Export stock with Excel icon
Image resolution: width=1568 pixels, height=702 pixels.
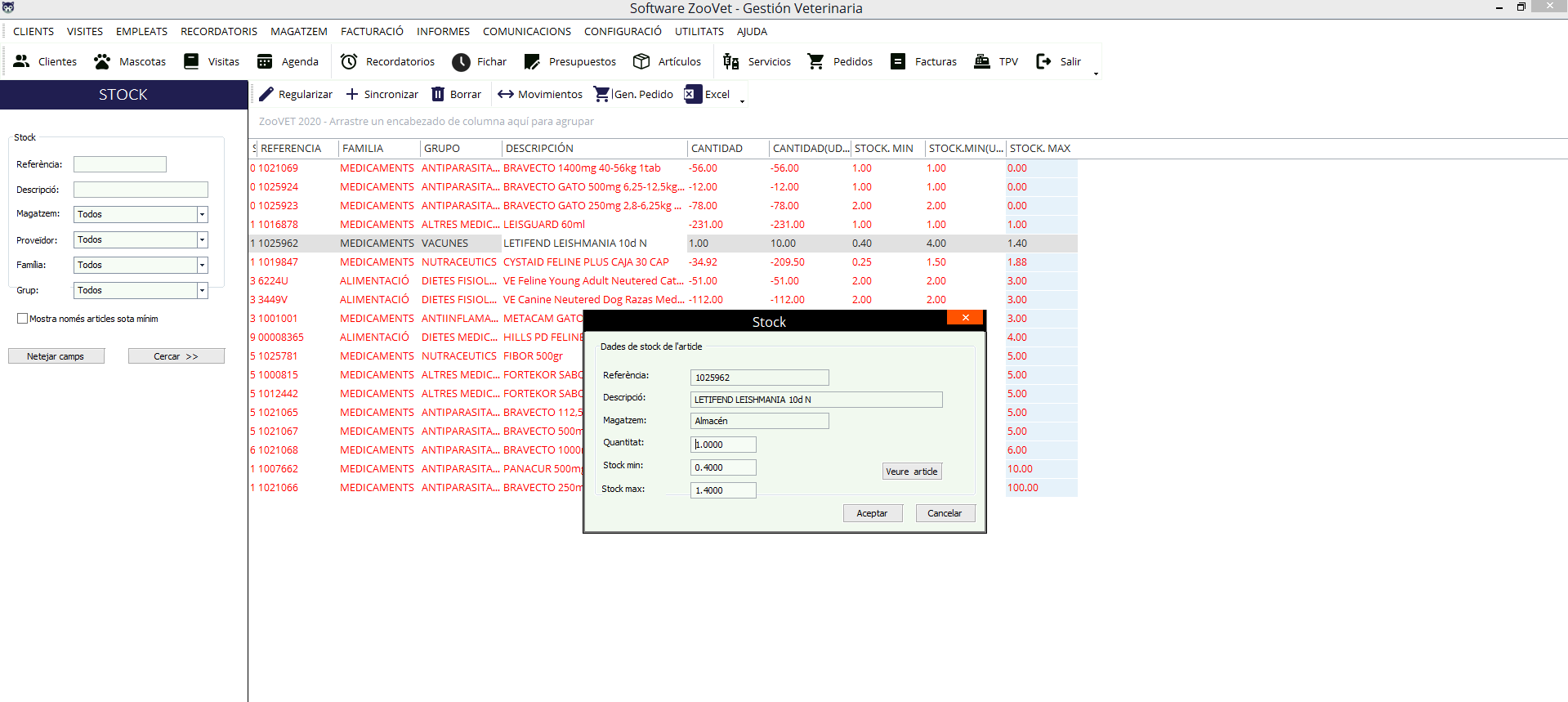click(693, 94)
